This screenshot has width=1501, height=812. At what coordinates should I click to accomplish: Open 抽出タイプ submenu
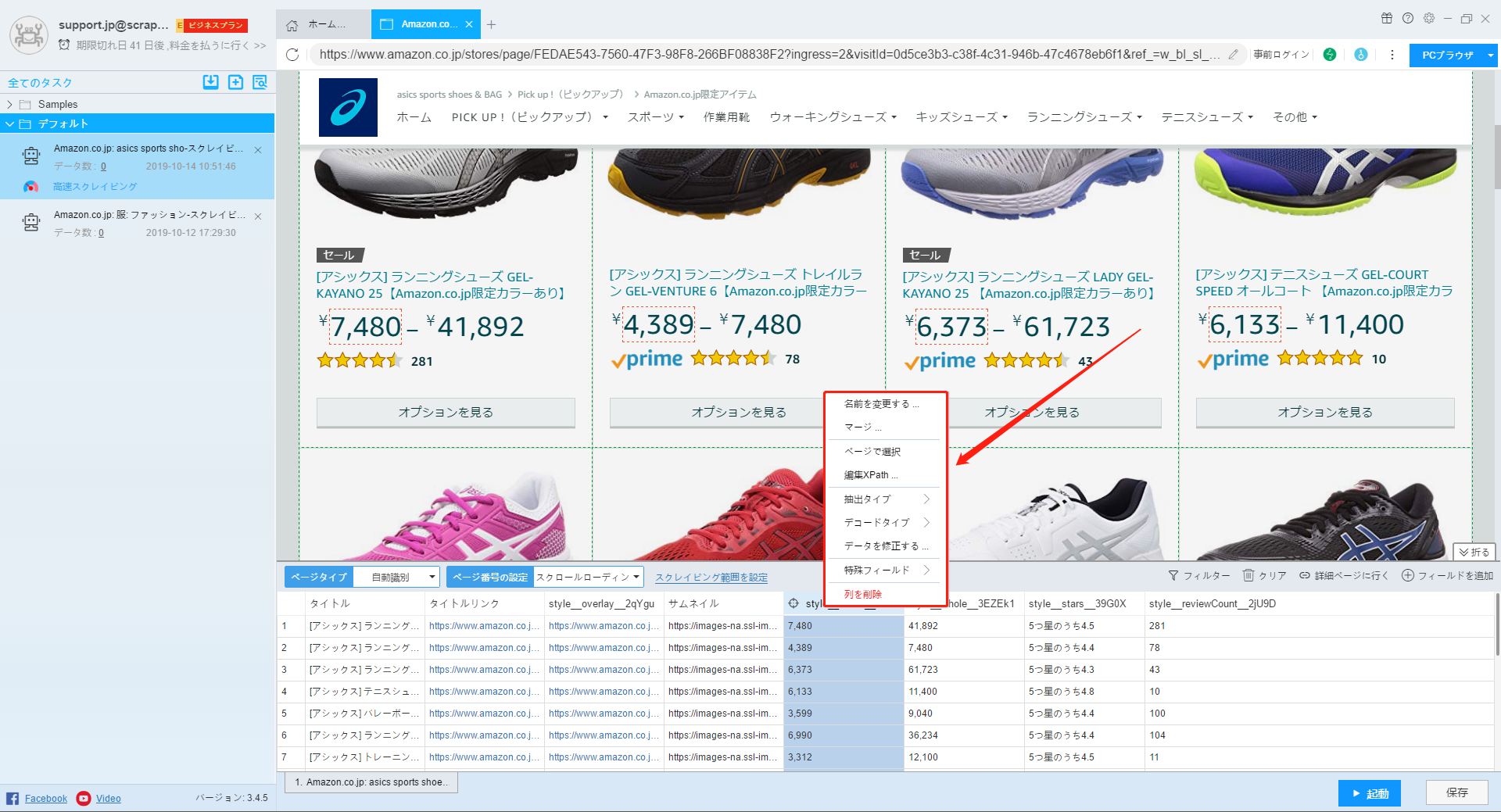point(886,499)
